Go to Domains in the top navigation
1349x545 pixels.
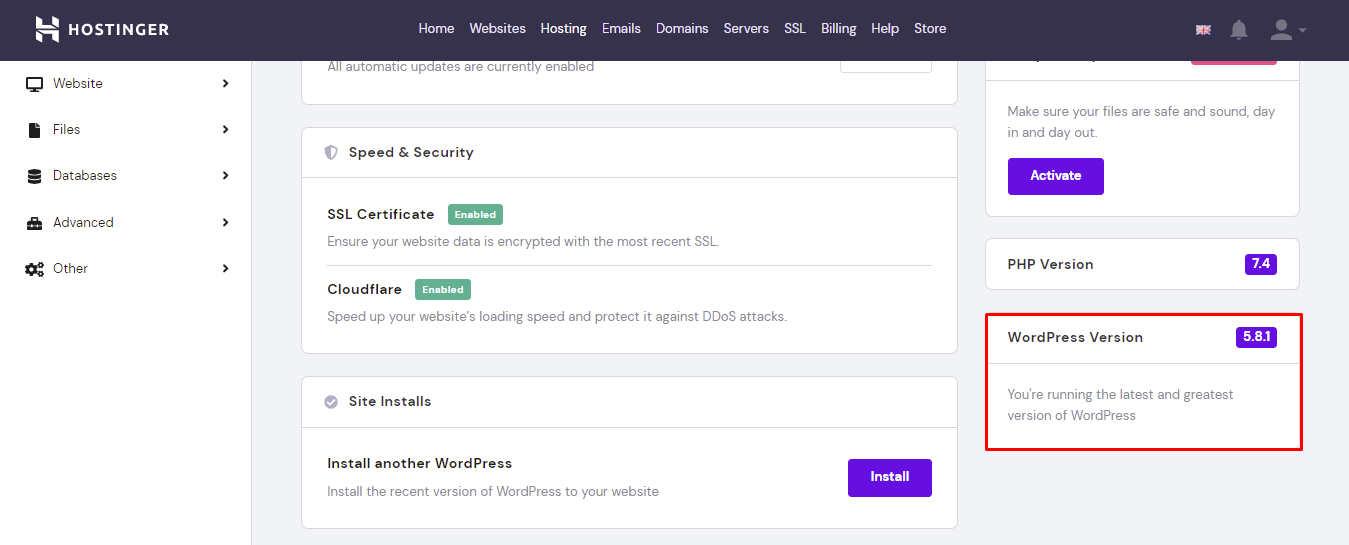pyautogui.click(x=682, y=29)
